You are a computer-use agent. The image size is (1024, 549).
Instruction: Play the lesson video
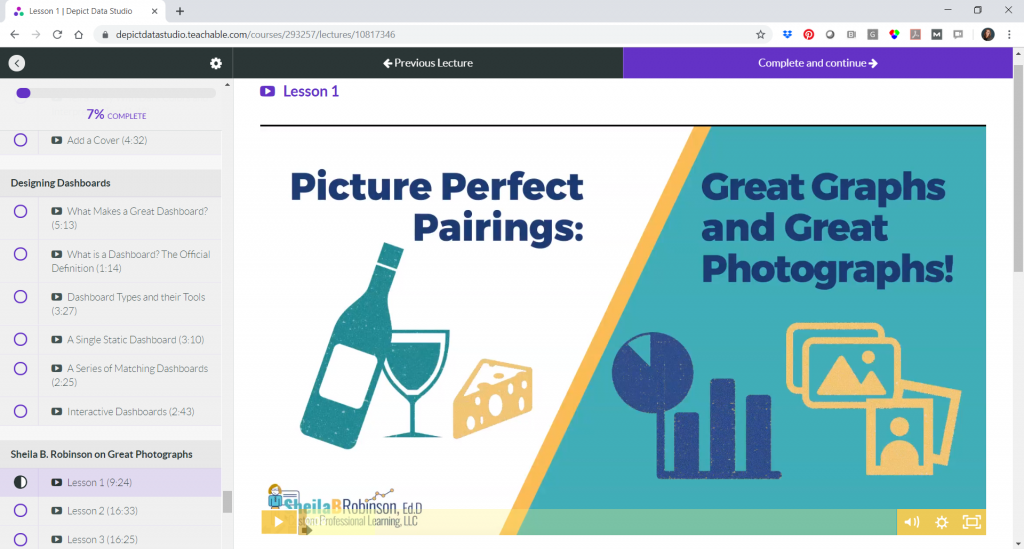pos(279,522)
